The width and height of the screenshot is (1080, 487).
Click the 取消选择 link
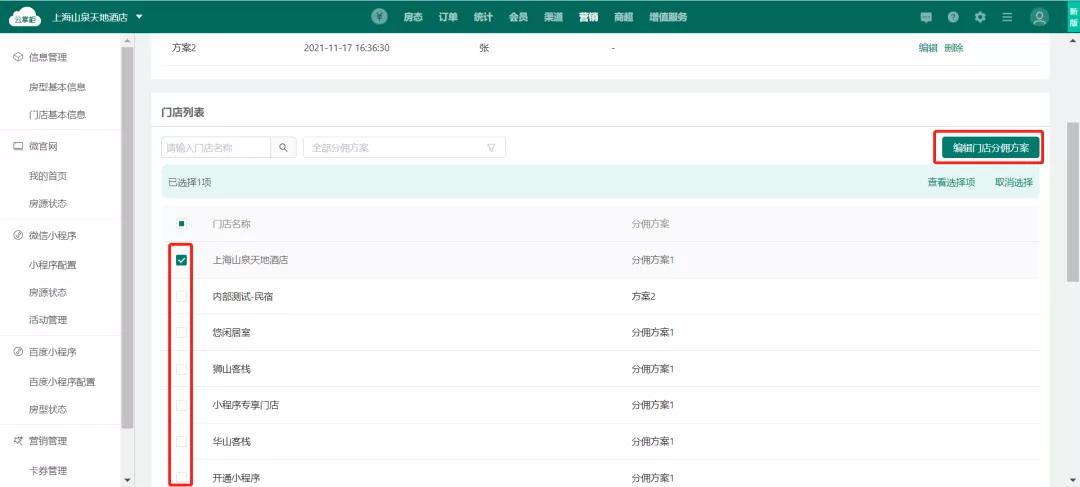(x=1013, y=183)
